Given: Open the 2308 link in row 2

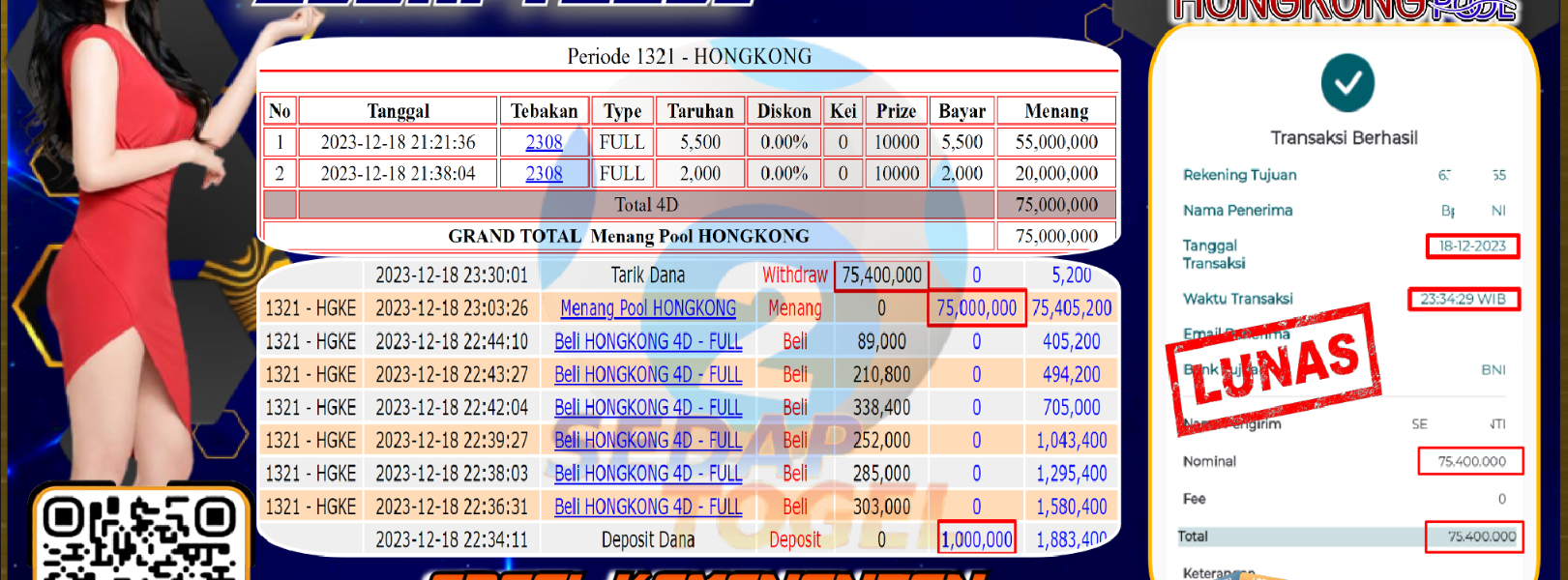Looking at the screenshot, I should point(544,173).
